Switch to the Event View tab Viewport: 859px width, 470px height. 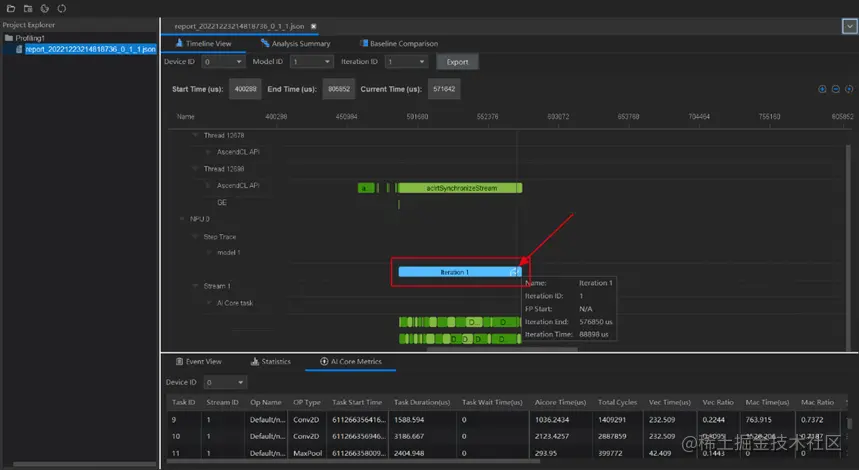coord(198,362)
